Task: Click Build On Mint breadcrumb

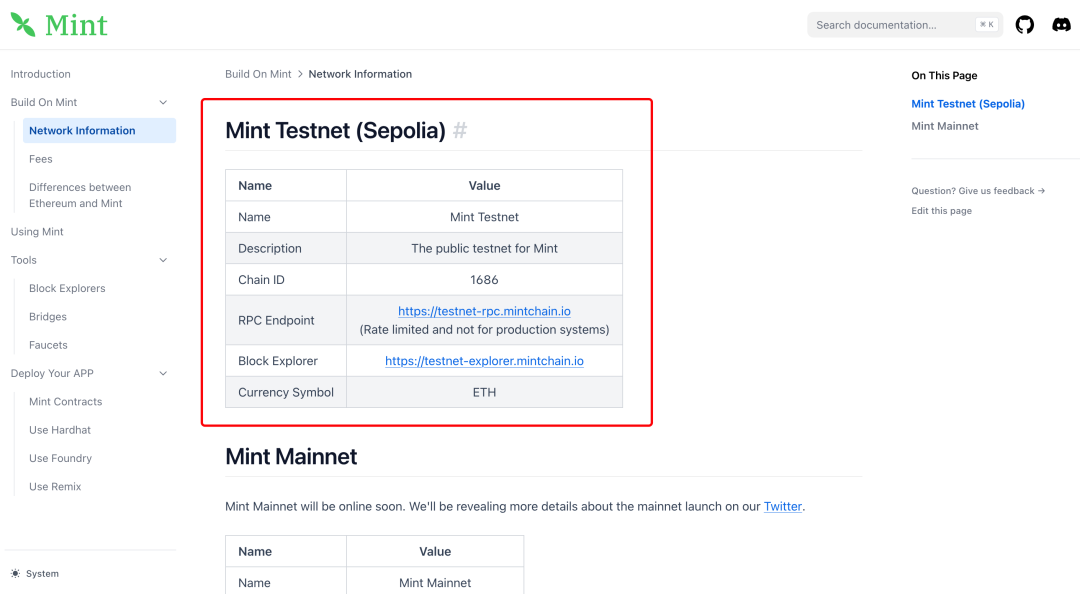Action: (258, 74)
